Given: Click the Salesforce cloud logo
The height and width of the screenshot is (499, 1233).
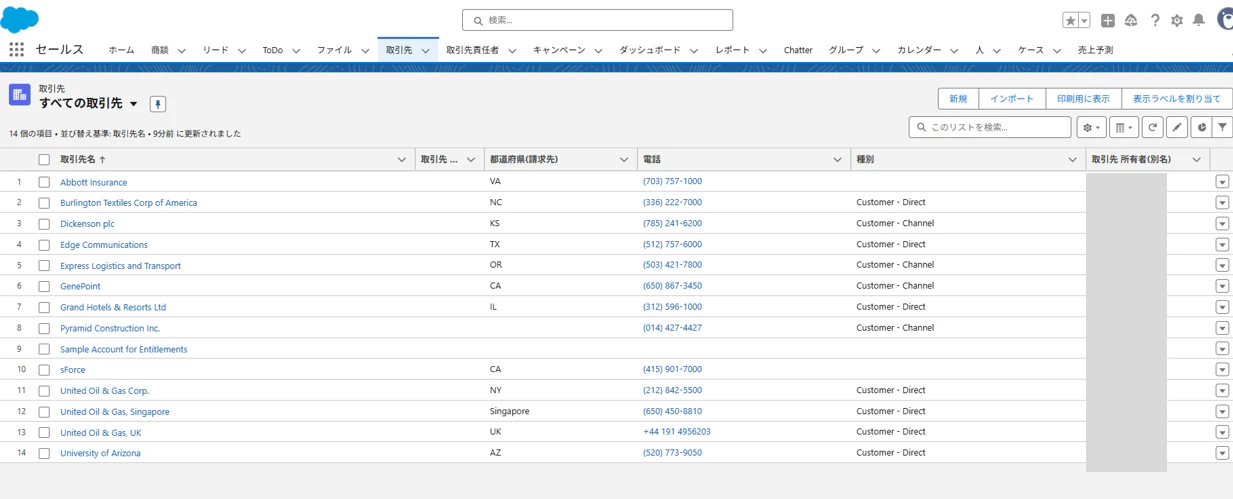Looking at the screenshot, I should [19, 18].
